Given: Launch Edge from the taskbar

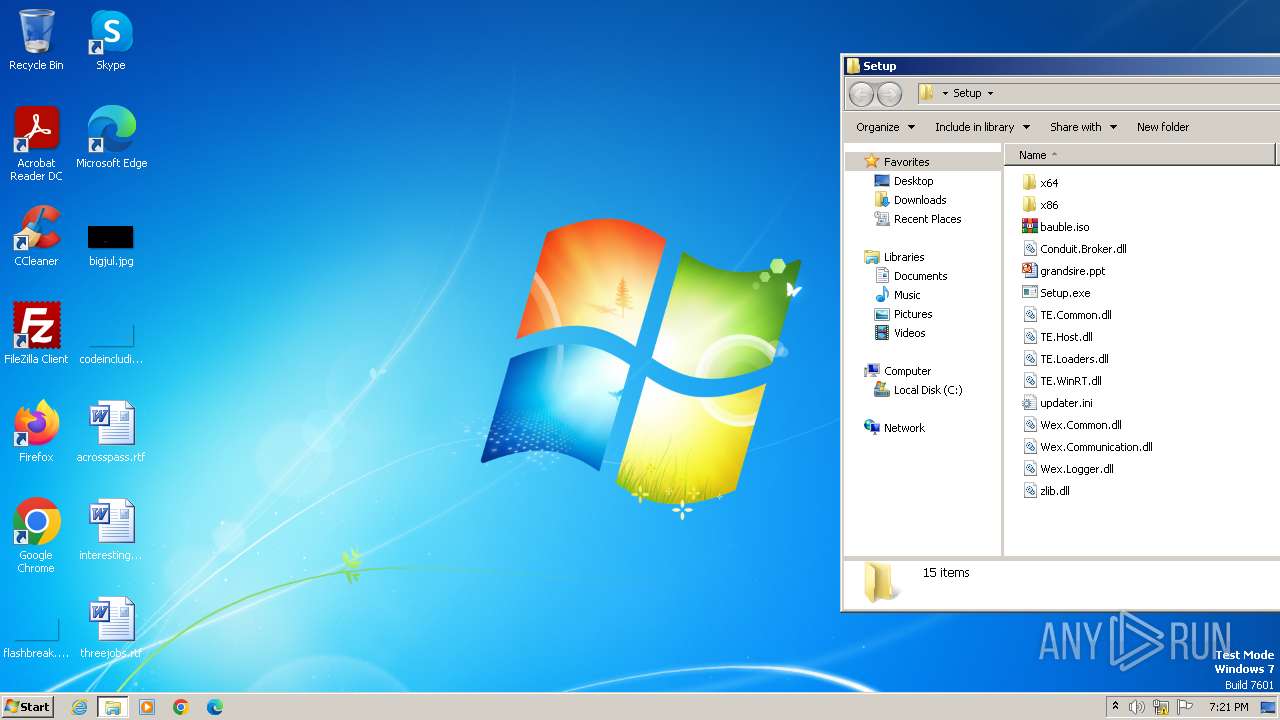Looking at the screenshot, I should click(215, 707).
